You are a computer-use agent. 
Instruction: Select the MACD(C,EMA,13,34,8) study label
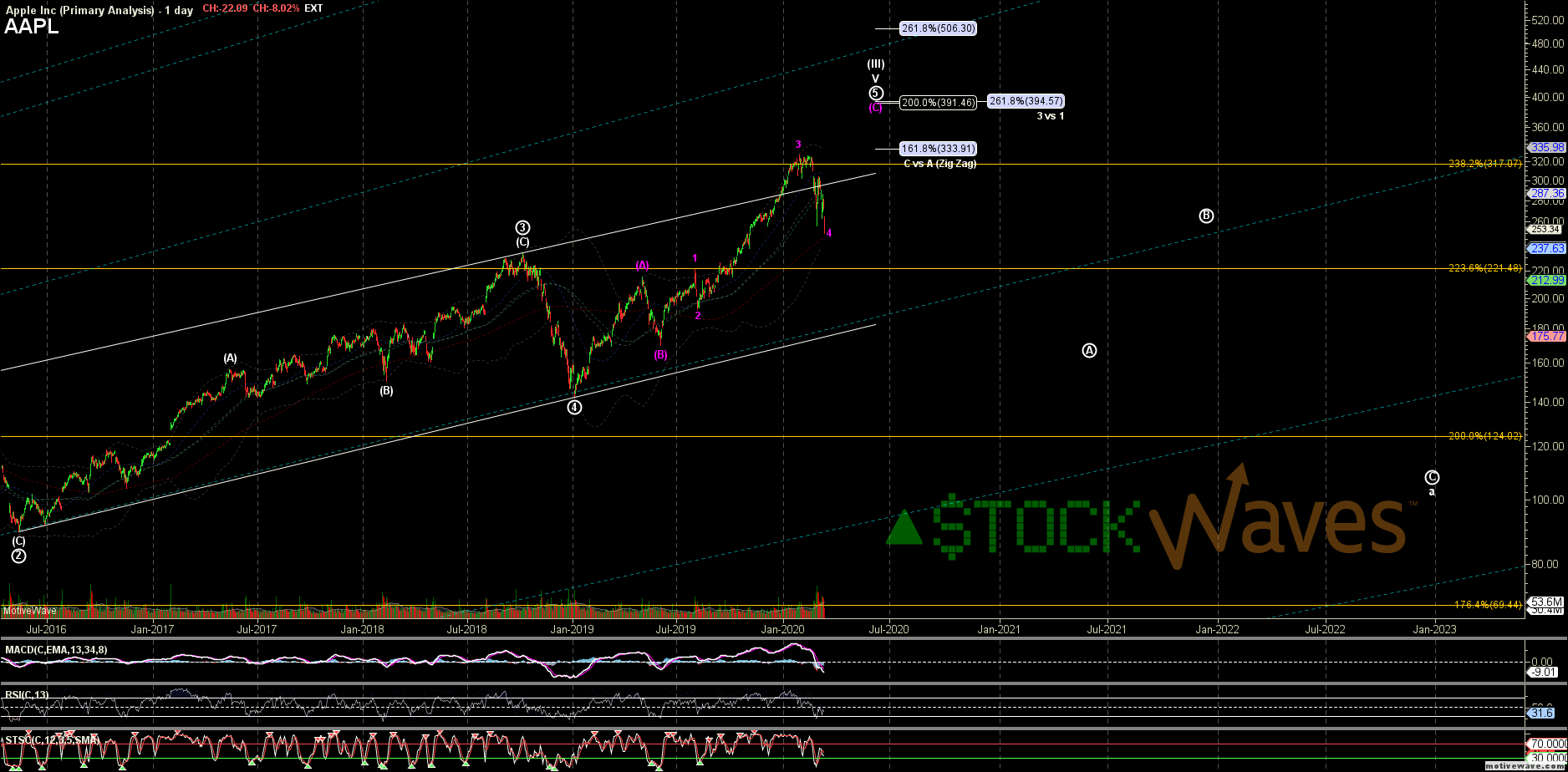(56, 650)
